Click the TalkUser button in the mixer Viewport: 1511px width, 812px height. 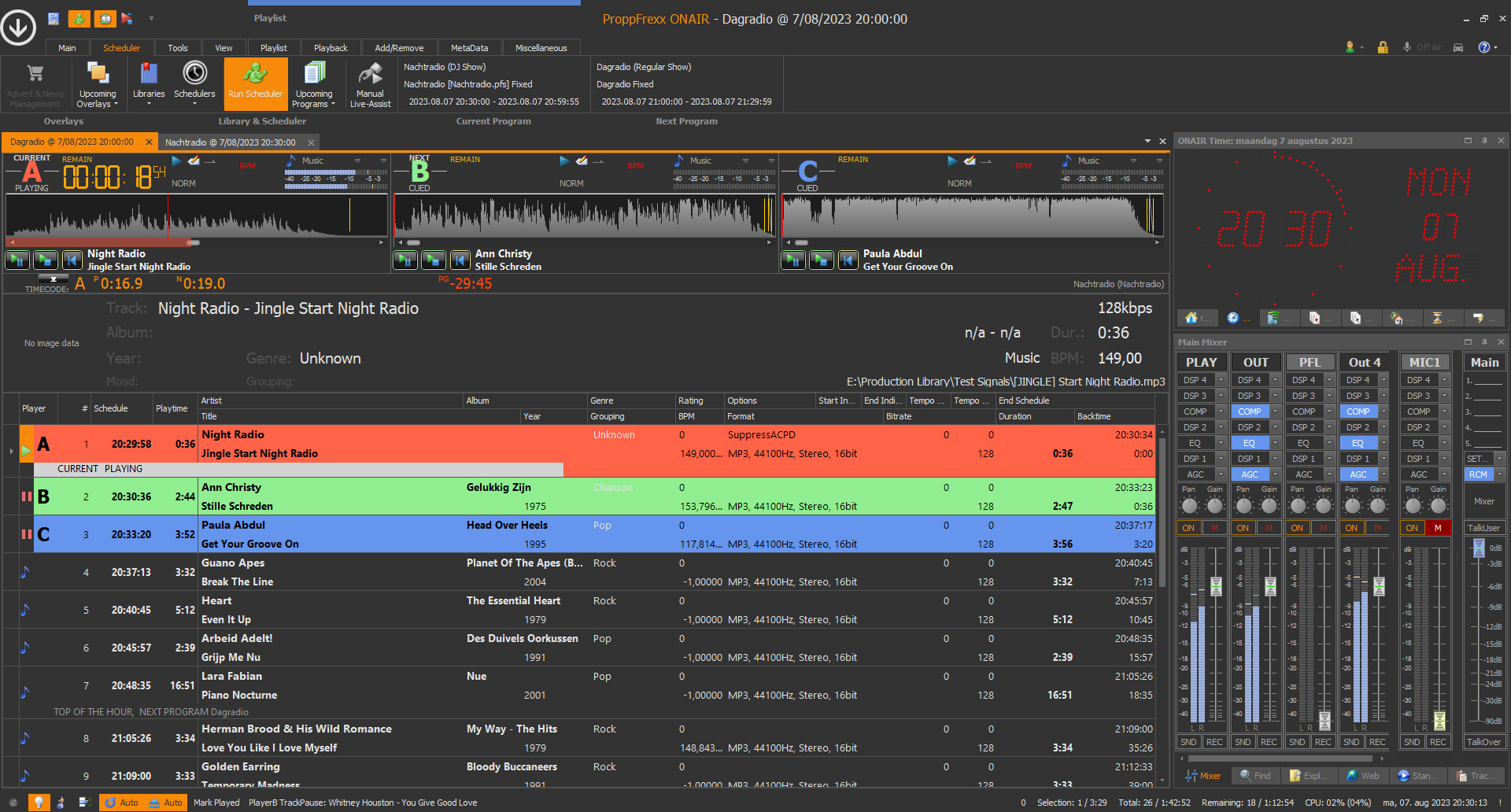(x=1483, y=528)
